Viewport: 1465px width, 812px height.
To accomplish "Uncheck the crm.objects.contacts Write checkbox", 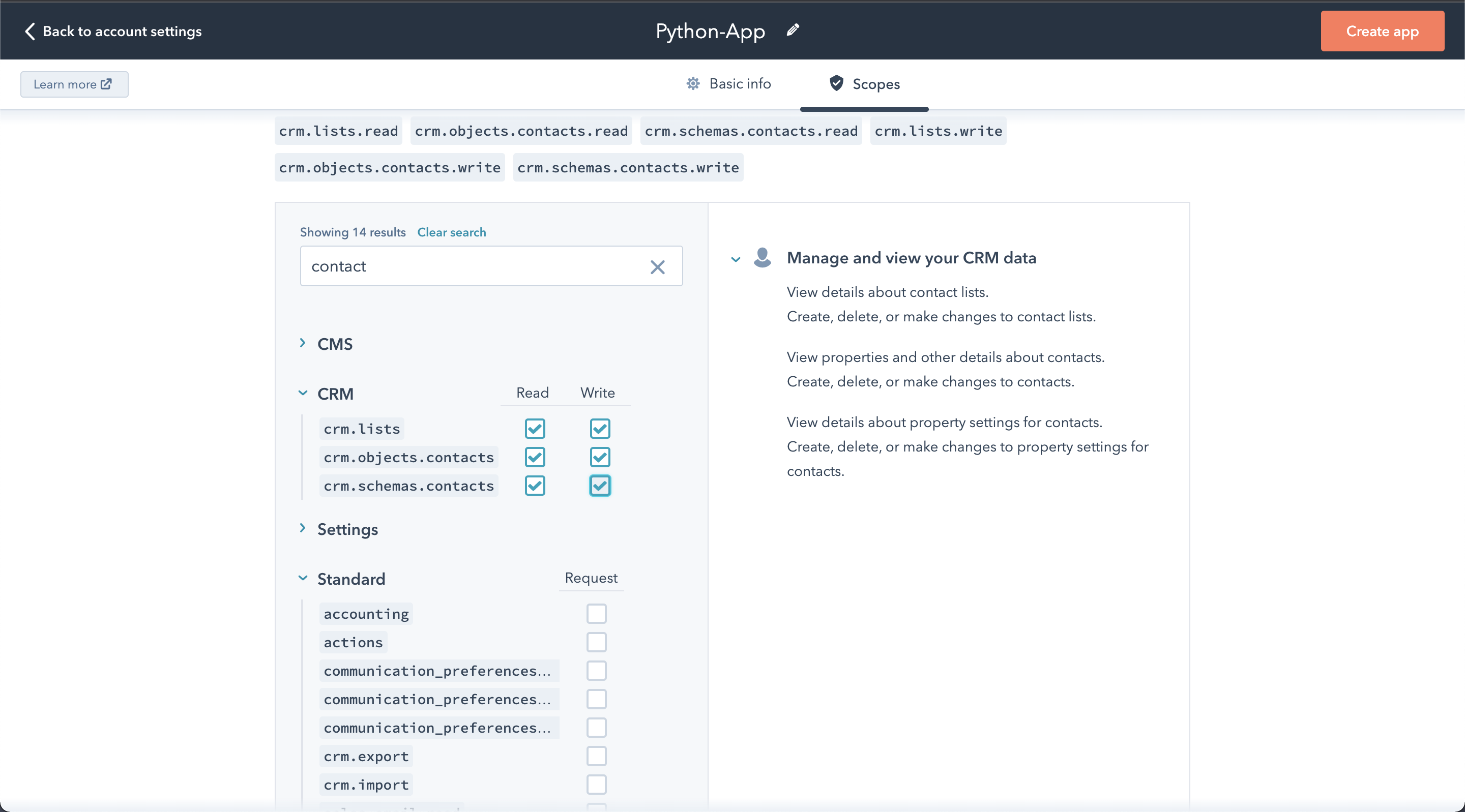I will 599,457.
